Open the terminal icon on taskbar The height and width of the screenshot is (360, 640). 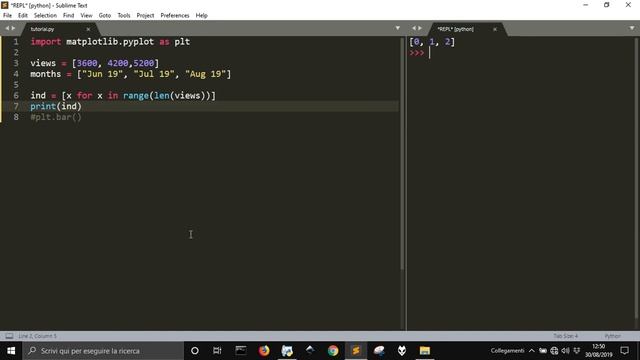(x=241, y=351)
